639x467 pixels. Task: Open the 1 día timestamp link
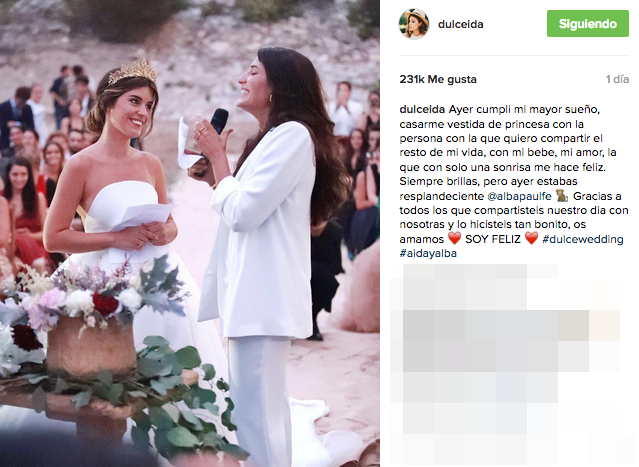point(617,79)
